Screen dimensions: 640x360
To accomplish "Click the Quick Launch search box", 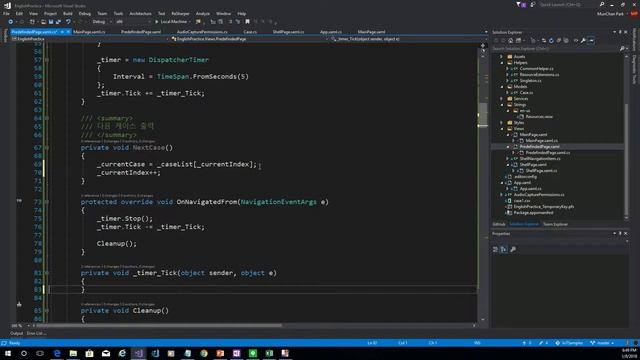I will [x=567, y=4].
